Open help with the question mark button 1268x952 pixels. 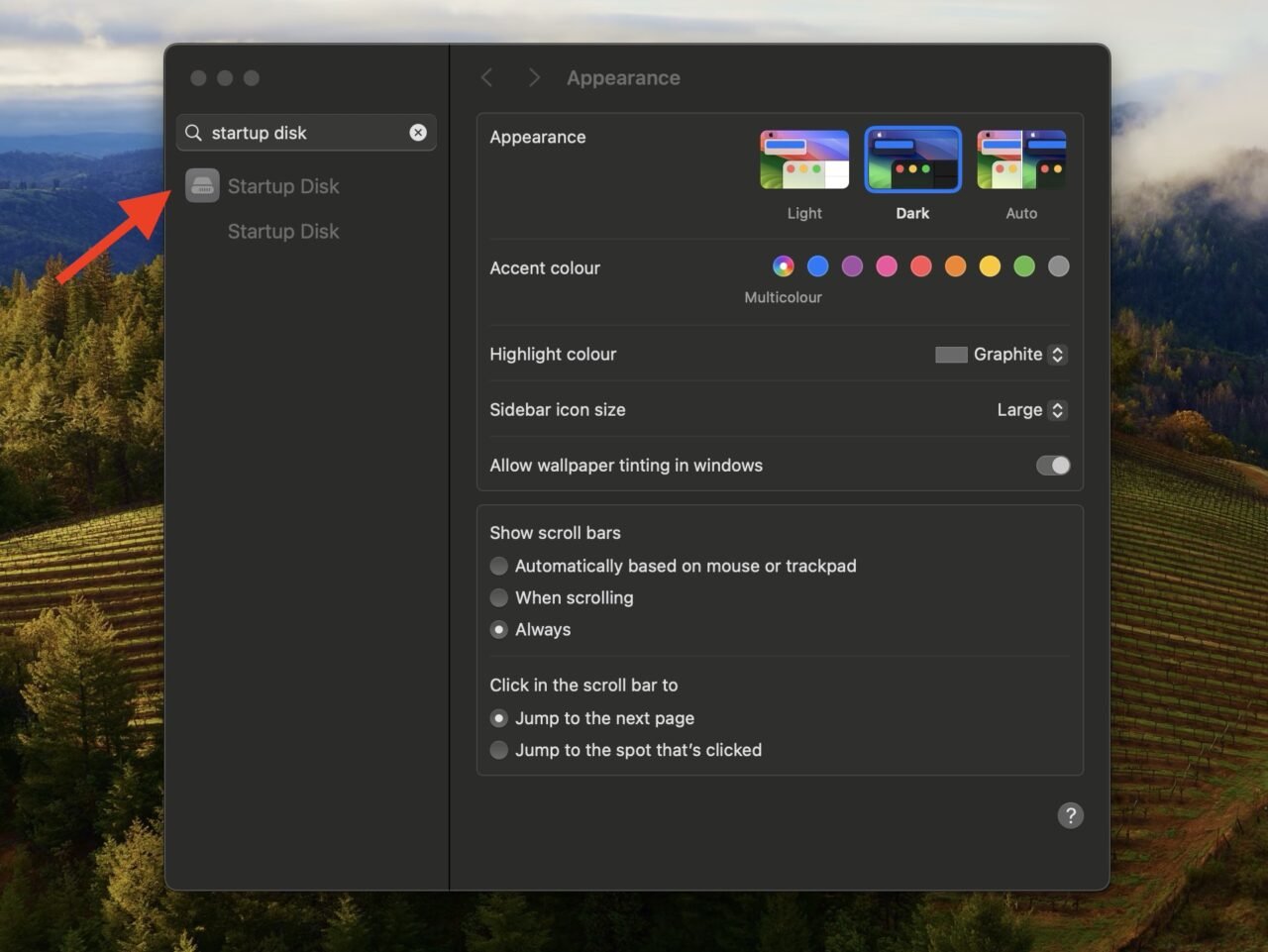1070,815
